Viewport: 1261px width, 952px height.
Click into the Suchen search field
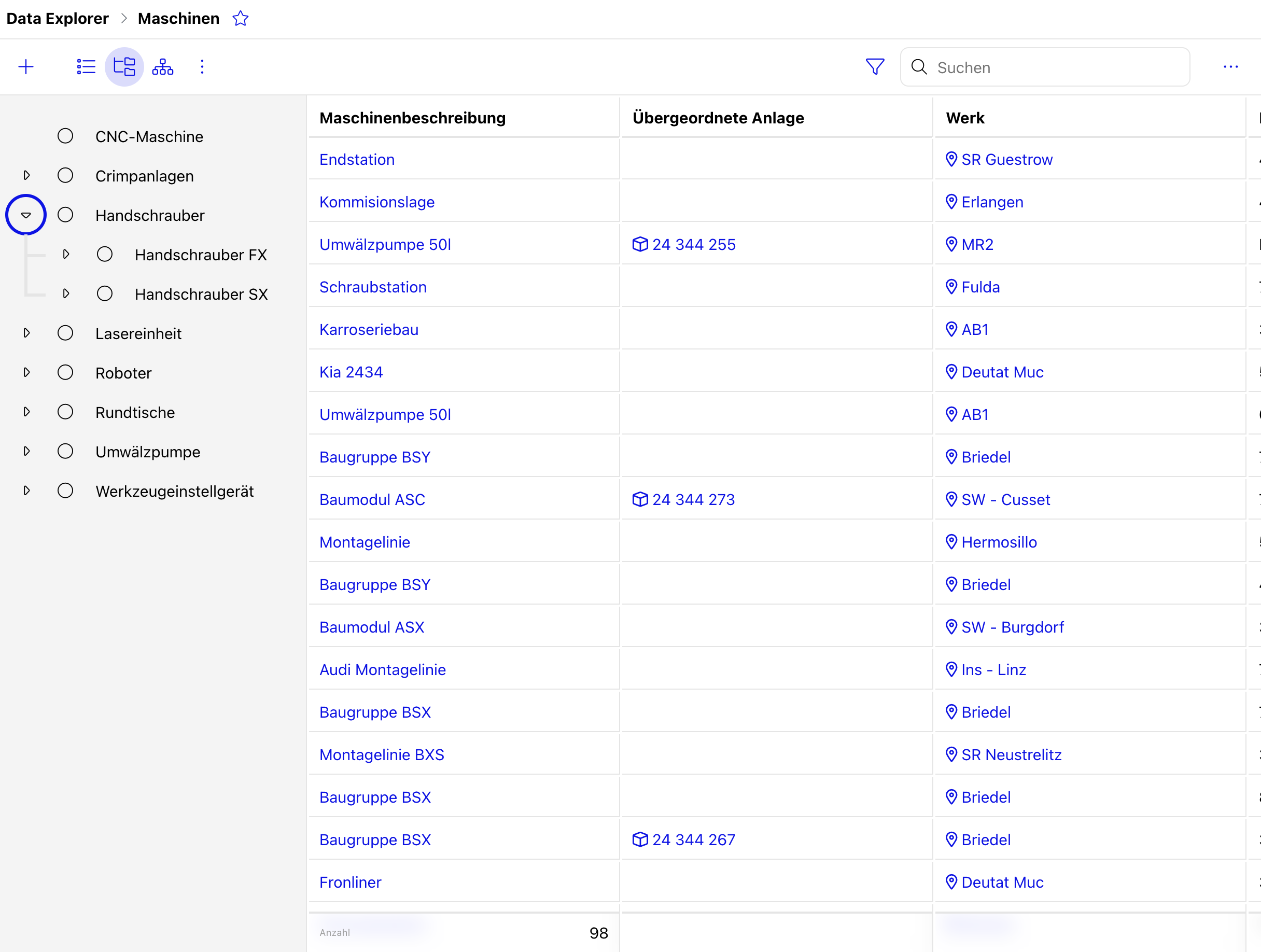click(x=1045, y=67)
